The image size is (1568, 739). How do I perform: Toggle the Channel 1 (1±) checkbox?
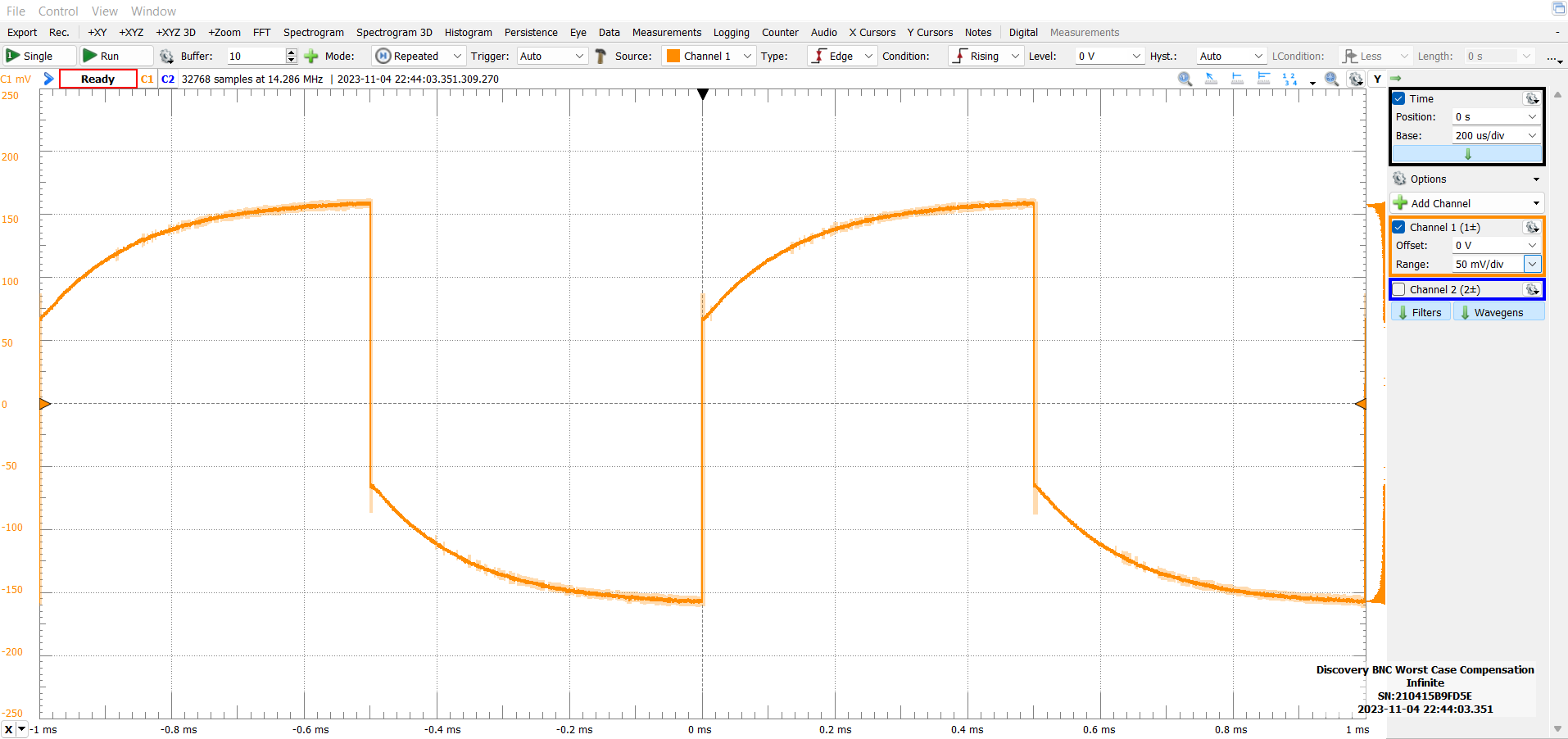[1399, 227]
